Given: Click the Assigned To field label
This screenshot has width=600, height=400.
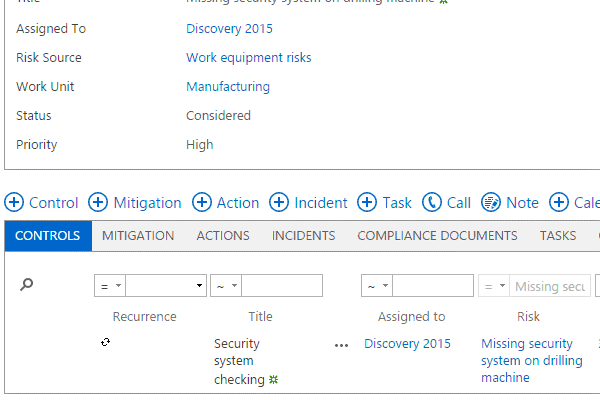Looking at the screenshot, I should coord(51,29).
